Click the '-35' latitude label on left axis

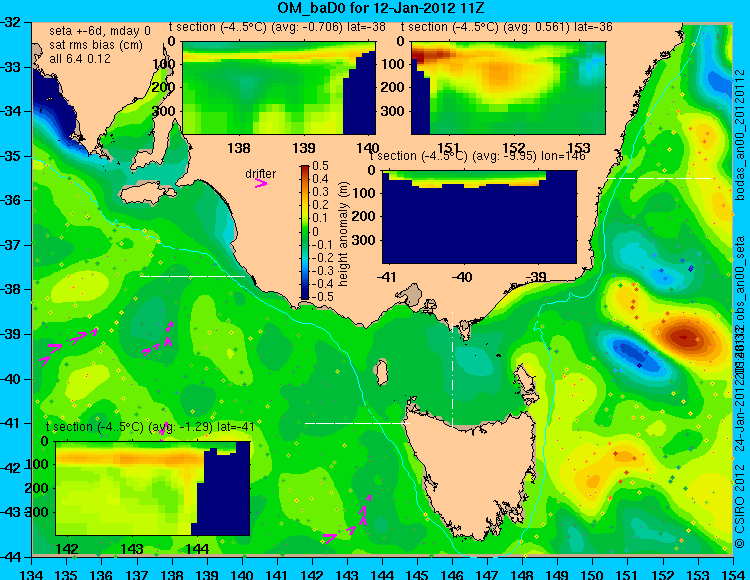11,156
